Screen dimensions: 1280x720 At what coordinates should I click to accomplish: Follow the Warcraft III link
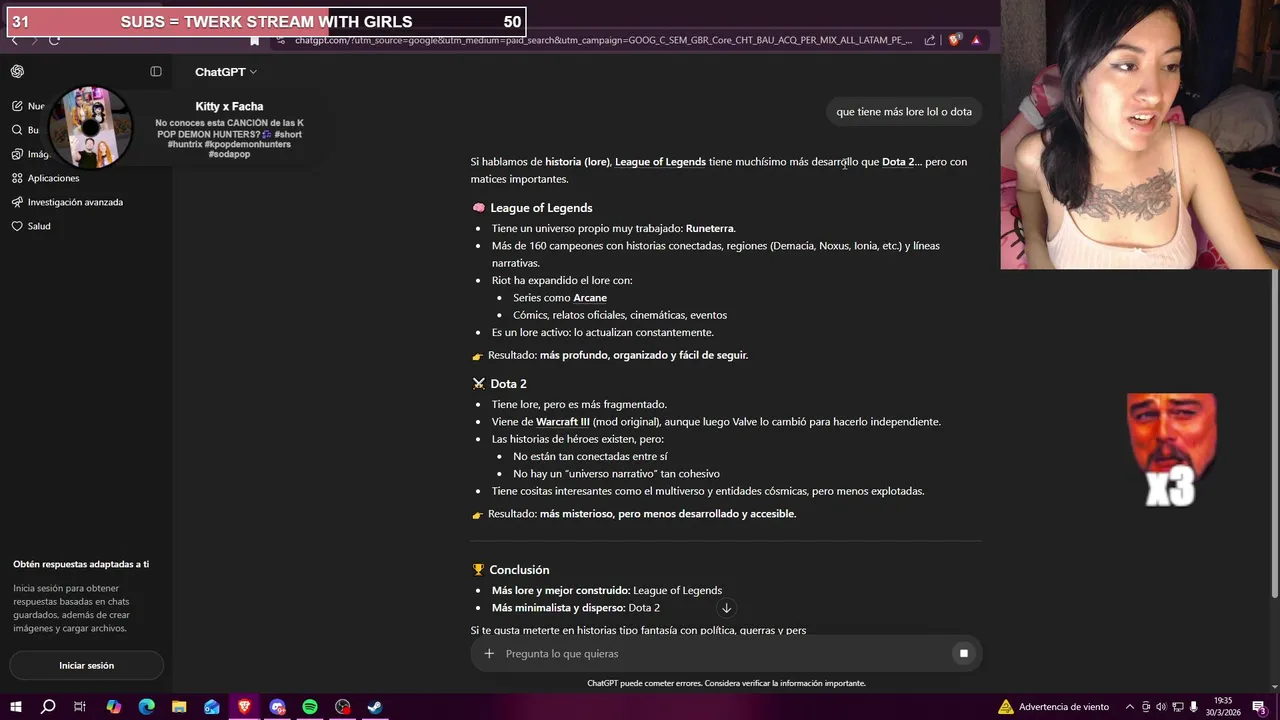point(563,422)
